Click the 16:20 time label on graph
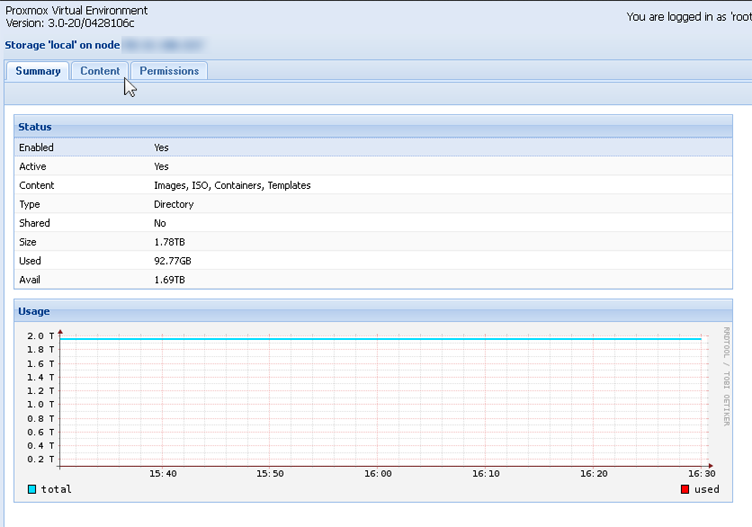The width and height of the screenshot is (752, 527). (x=594, y=474)
